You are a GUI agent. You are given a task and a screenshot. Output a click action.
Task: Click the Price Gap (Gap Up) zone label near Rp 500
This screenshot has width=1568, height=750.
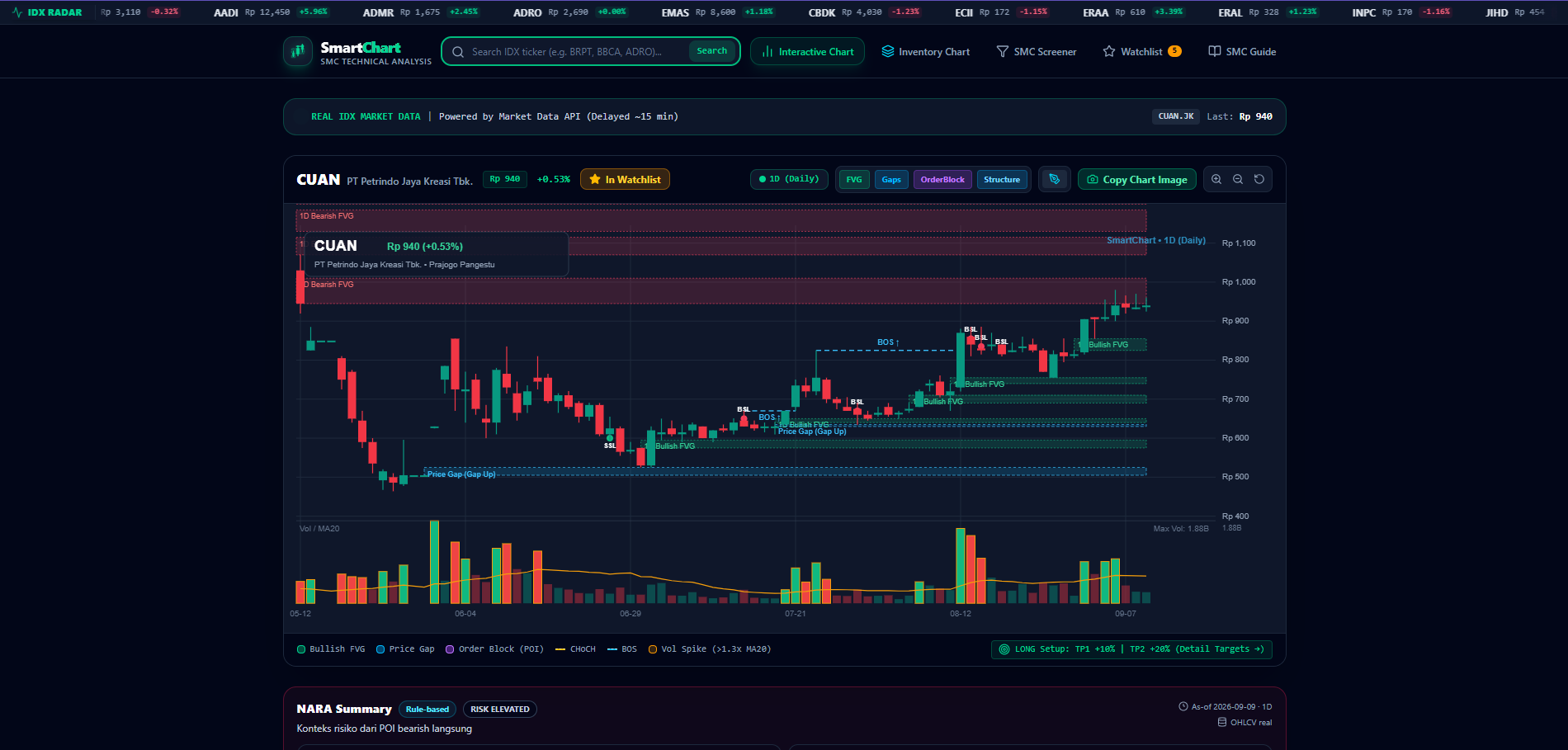[461, 474]
